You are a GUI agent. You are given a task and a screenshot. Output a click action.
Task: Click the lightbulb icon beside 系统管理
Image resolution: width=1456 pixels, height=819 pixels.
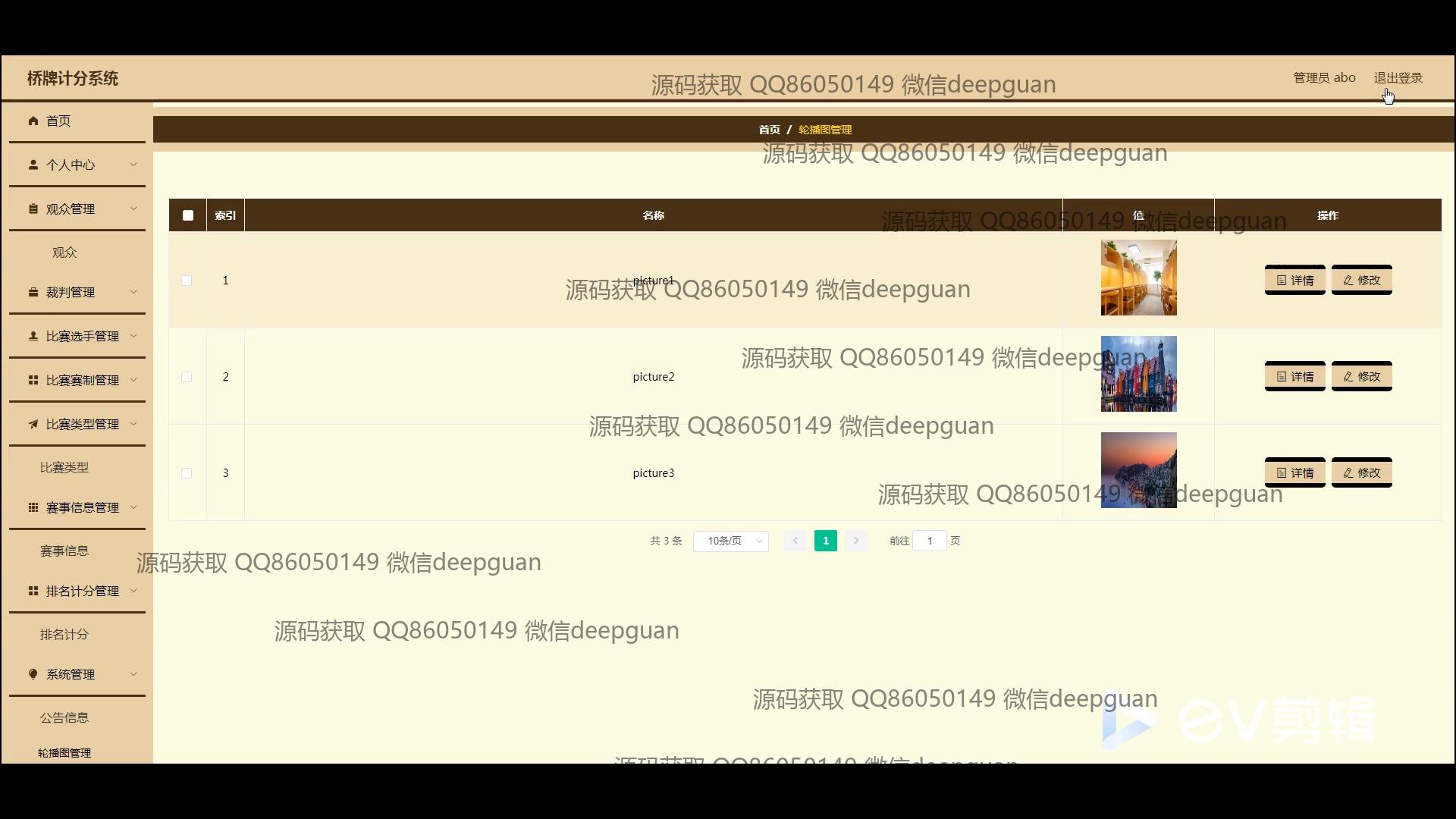[x=33, y=674]
